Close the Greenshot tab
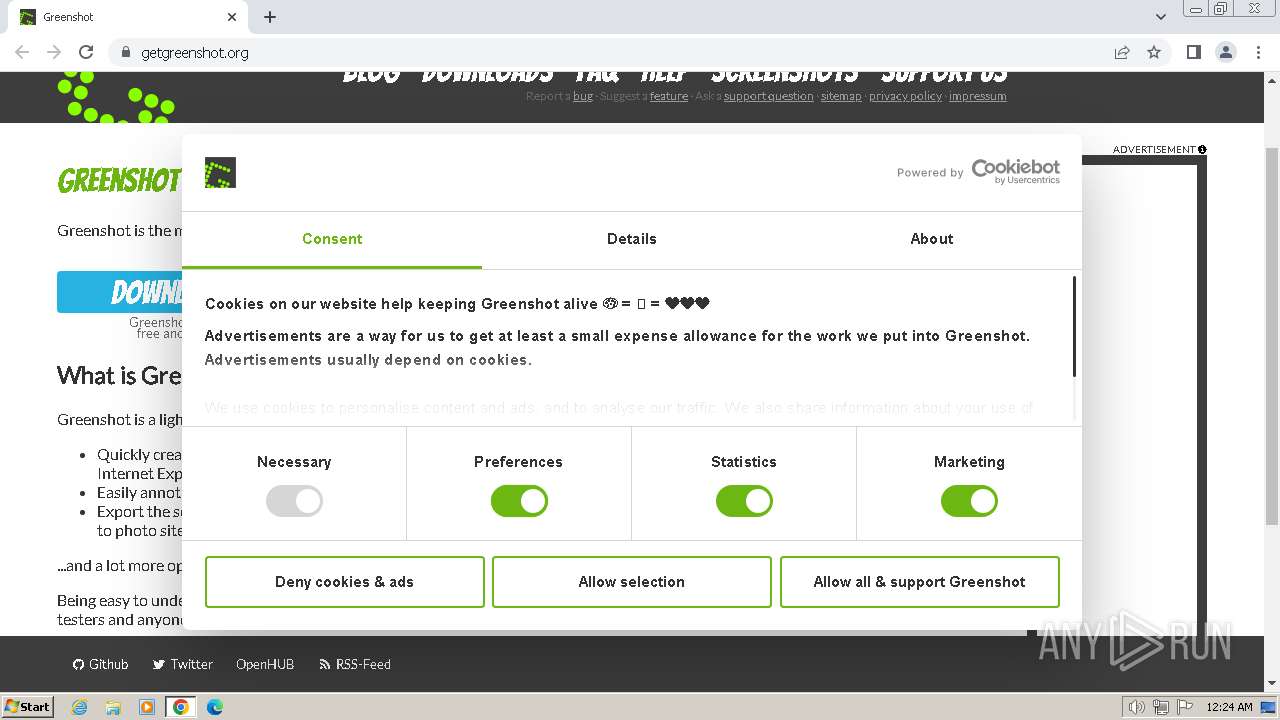1280x720 pixels. click(232, 17)
